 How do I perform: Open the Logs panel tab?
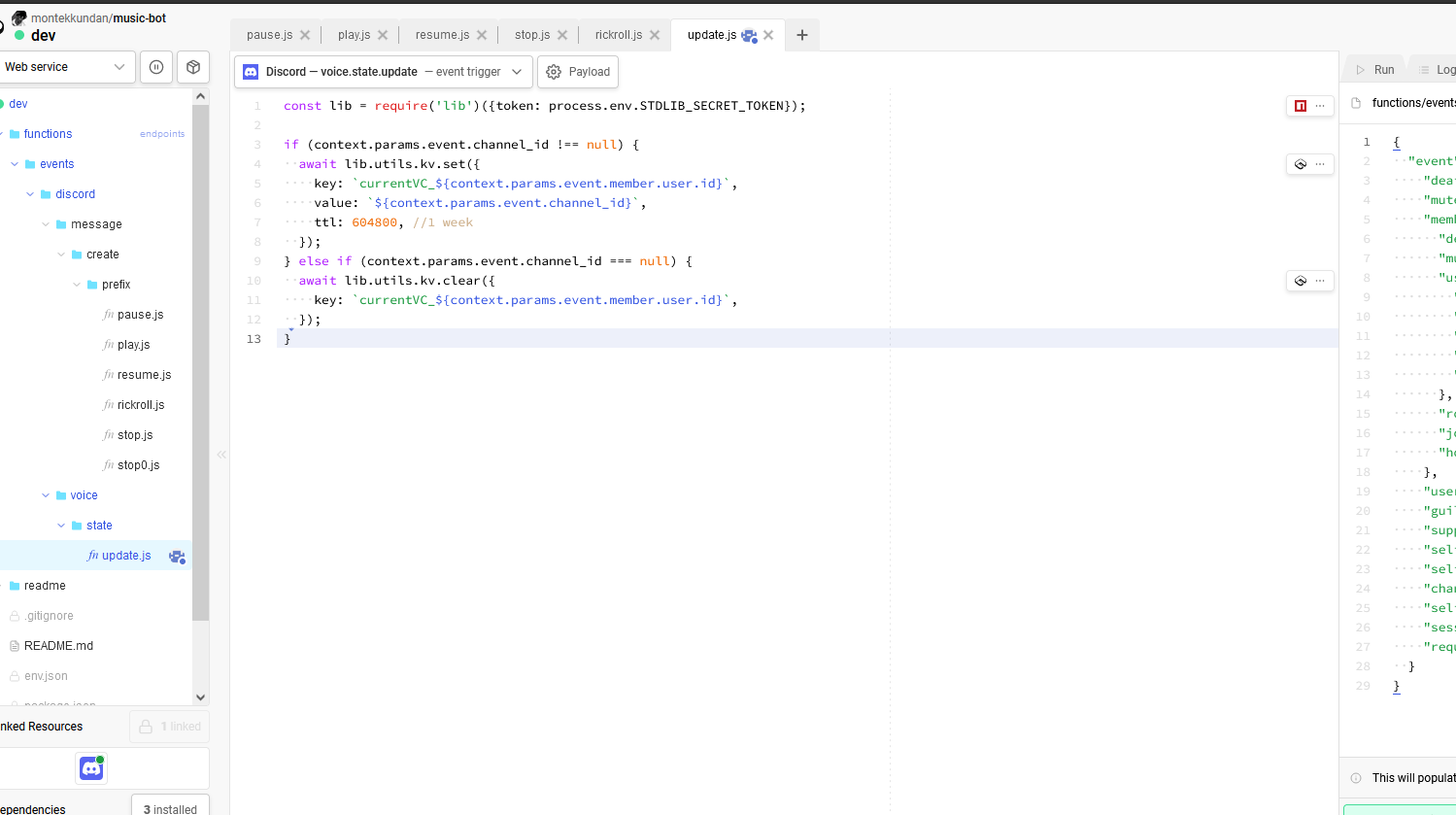click(x=1438, y=70)
